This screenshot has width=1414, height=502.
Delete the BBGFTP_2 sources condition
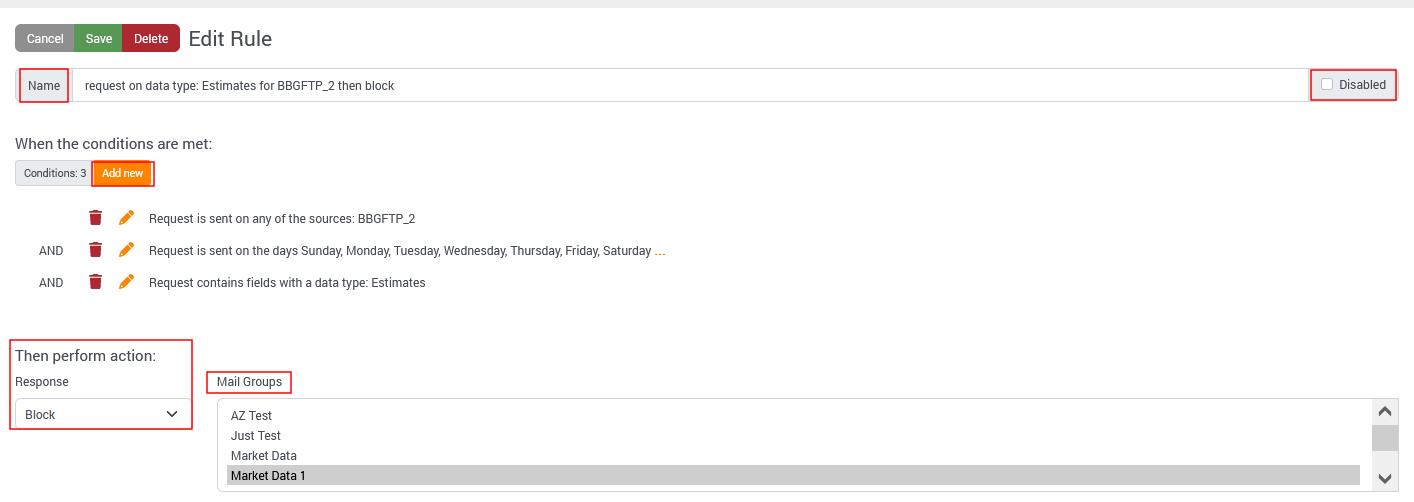(x=95, y=218)
